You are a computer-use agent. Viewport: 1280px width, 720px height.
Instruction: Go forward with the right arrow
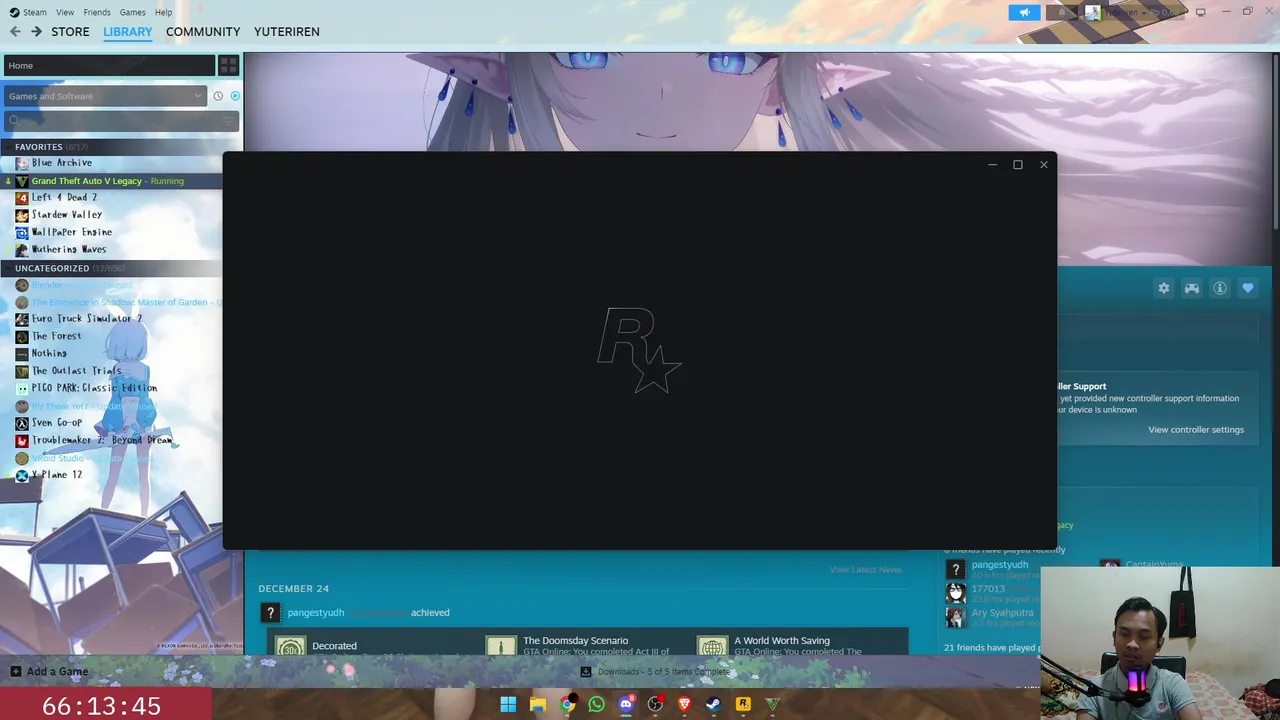click(36, 31)
